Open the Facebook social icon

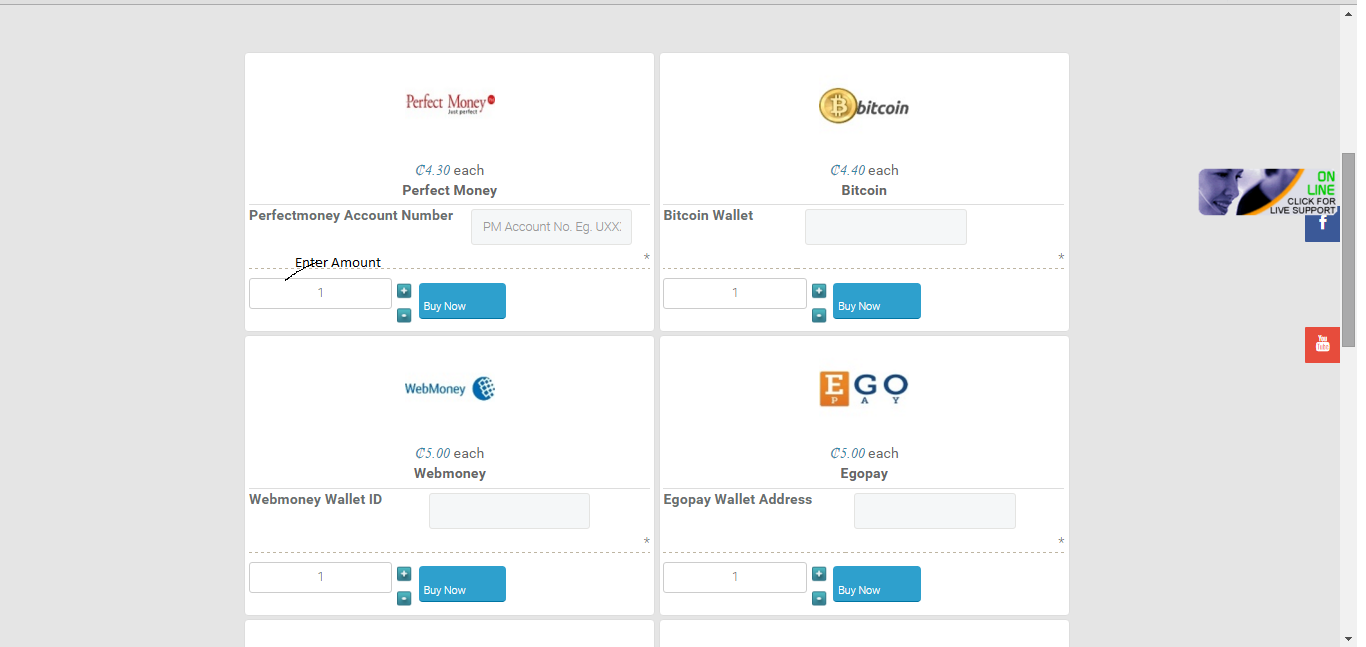[1322, 225]
